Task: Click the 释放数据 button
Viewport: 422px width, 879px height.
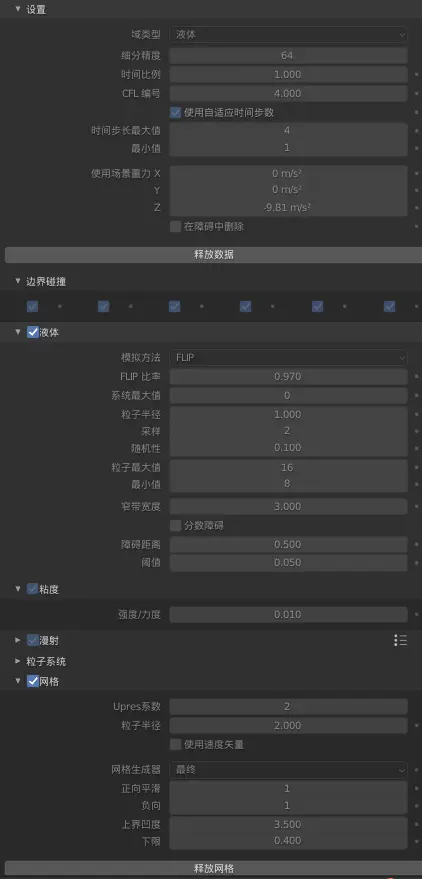Action: point(214,255)
